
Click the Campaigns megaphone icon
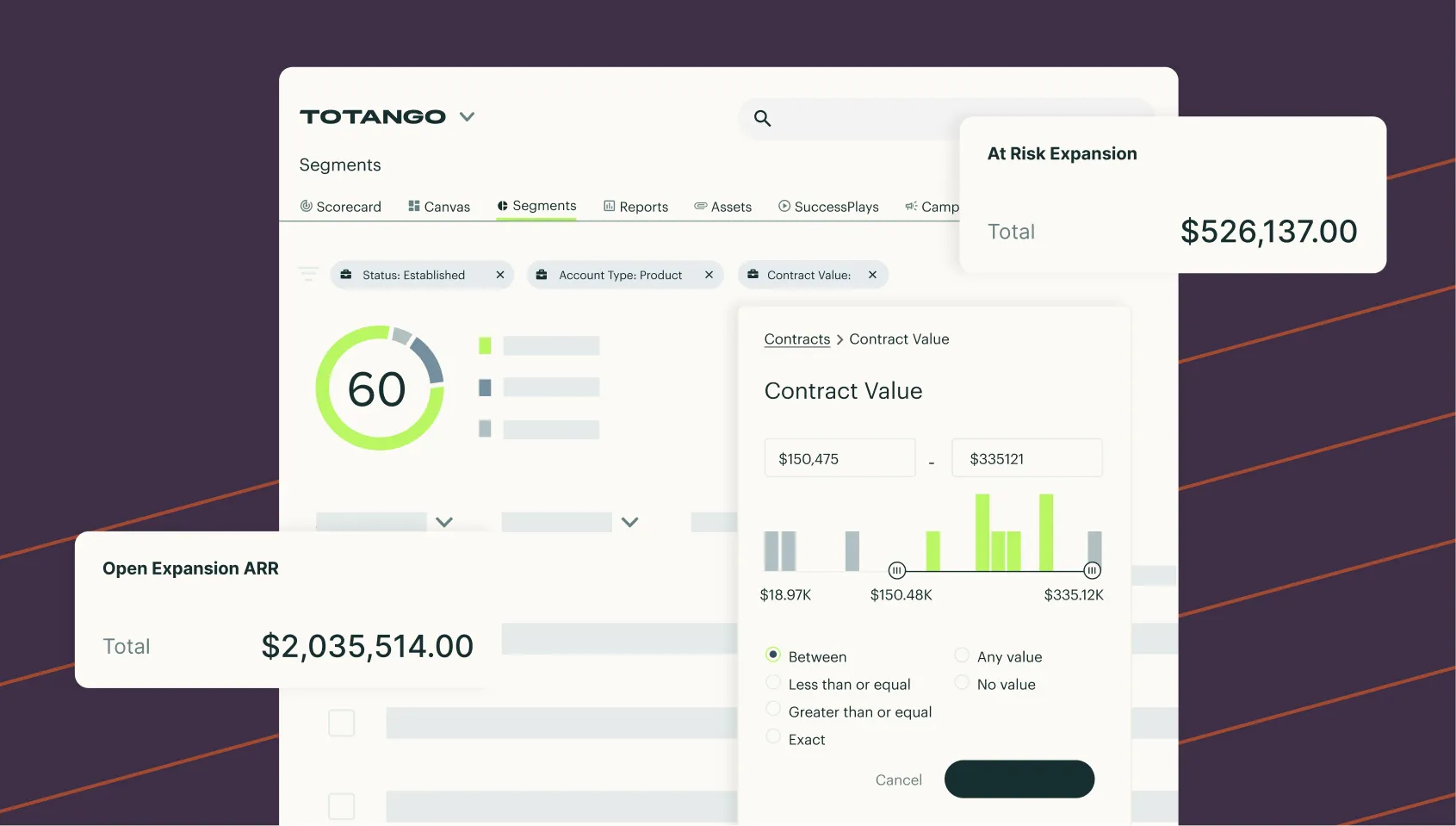pos(911,206)
